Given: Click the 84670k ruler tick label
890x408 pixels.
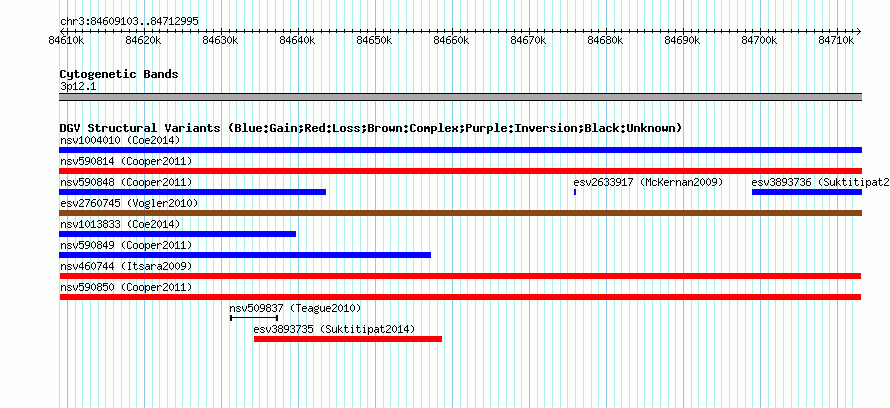Looking at the screenshot, I should [529, 41].
